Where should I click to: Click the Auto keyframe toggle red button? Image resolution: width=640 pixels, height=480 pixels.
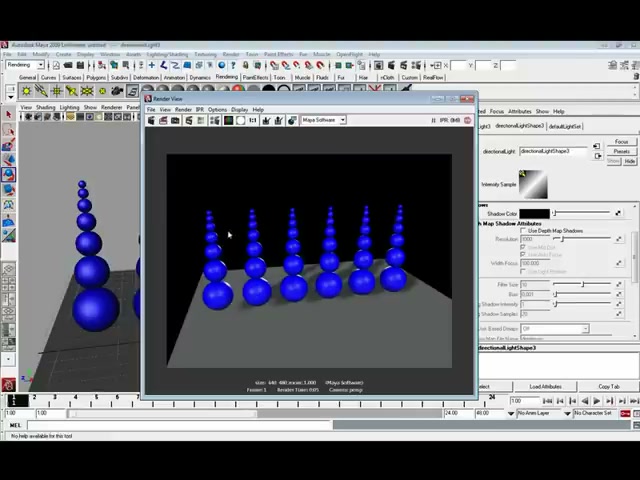pos(625,413)
